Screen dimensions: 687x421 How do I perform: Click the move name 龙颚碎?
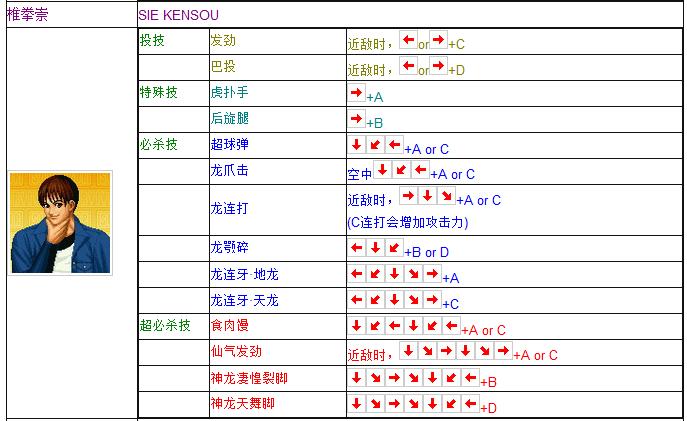point(230,248)
